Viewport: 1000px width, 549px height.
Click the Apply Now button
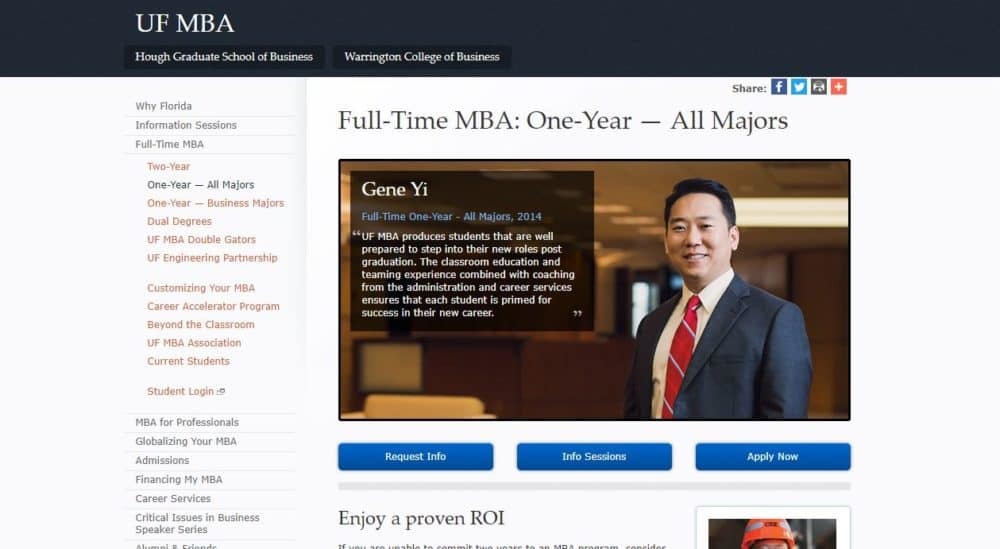coord(772,457)
